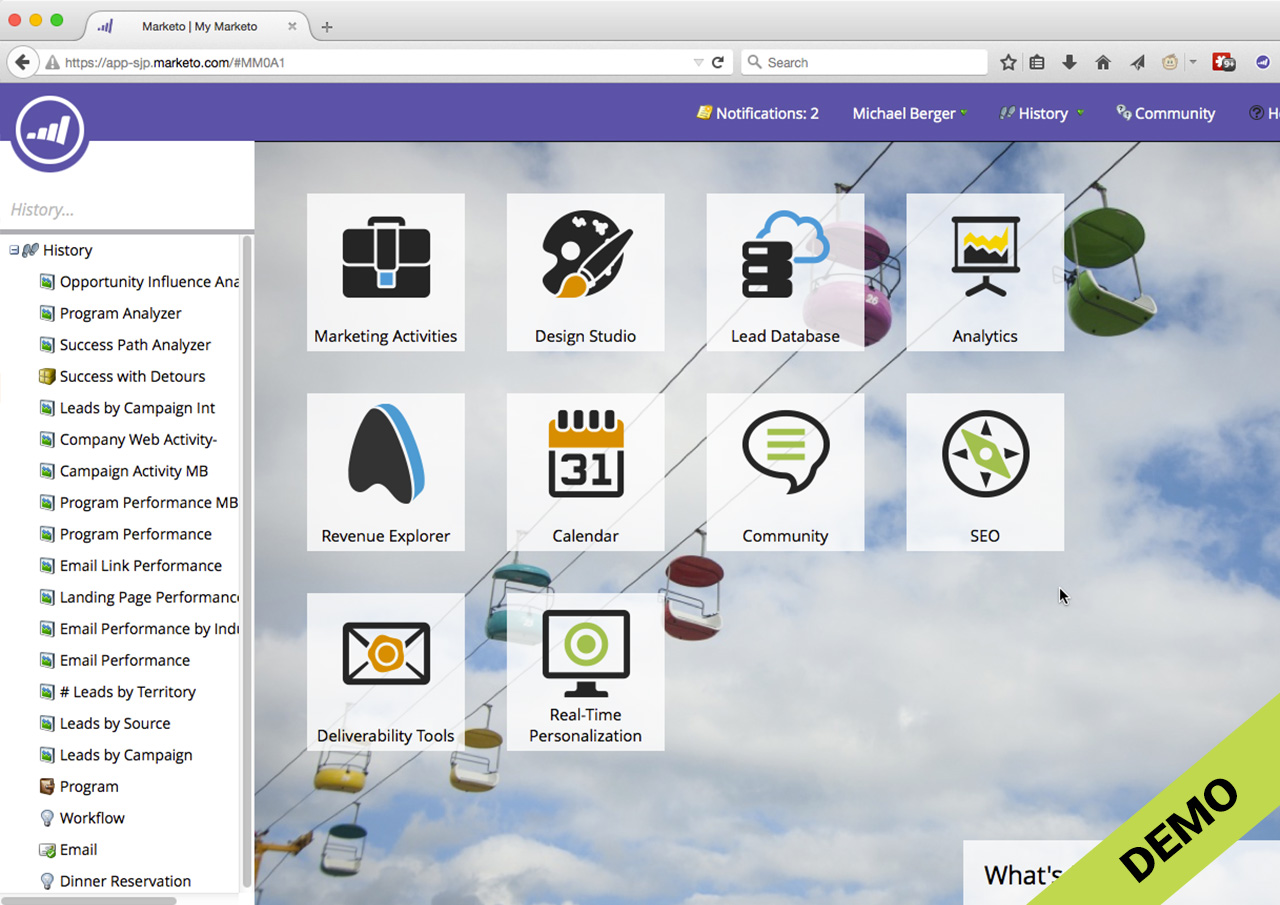Open the Calendar tile

pyautogui.click(x=585, y=472)
